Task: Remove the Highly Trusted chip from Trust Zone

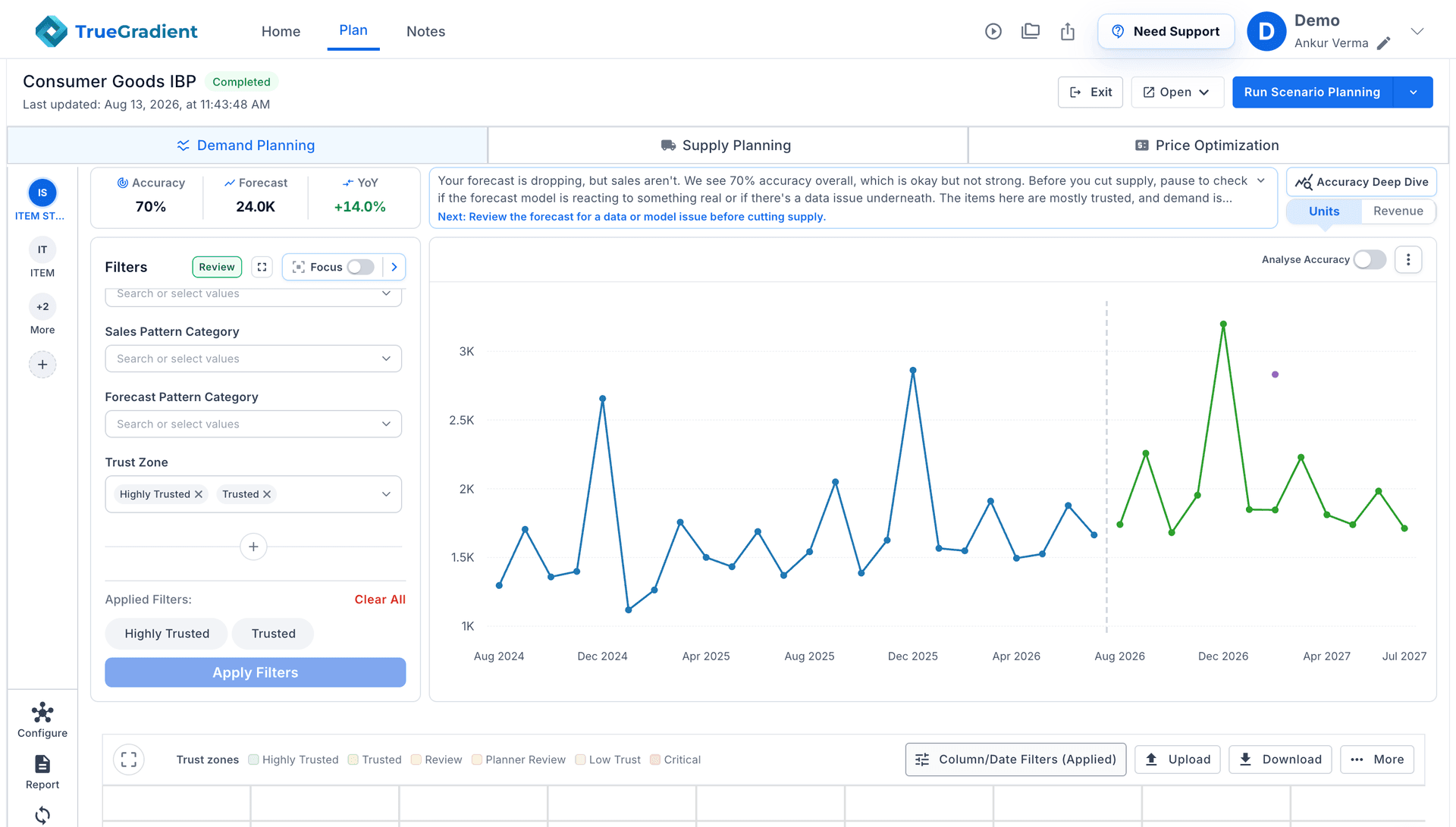Action: 199,494
